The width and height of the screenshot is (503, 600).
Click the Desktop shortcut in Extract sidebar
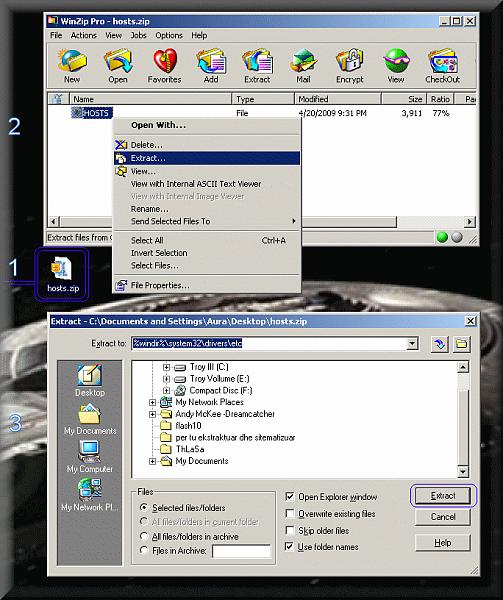click(90, 380)
